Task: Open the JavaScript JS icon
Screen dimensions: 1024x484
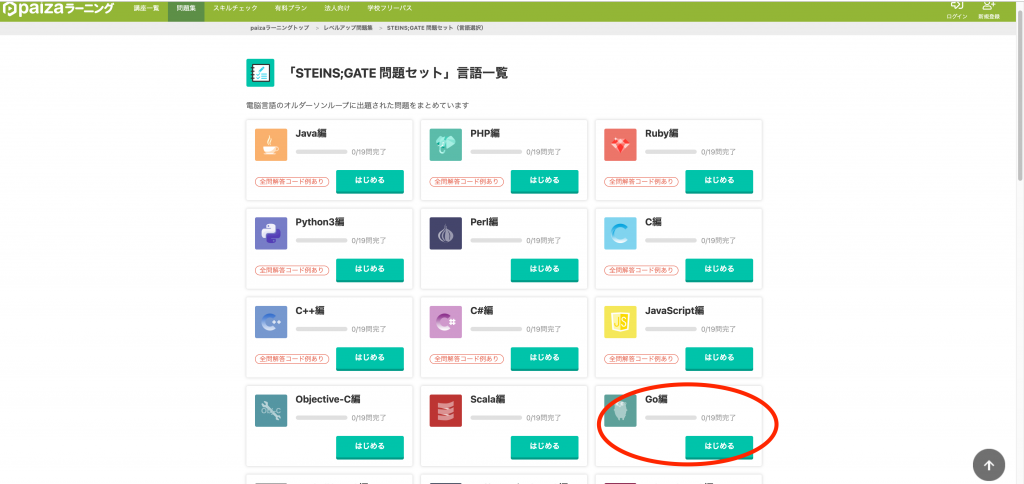Action: (620, 322)
